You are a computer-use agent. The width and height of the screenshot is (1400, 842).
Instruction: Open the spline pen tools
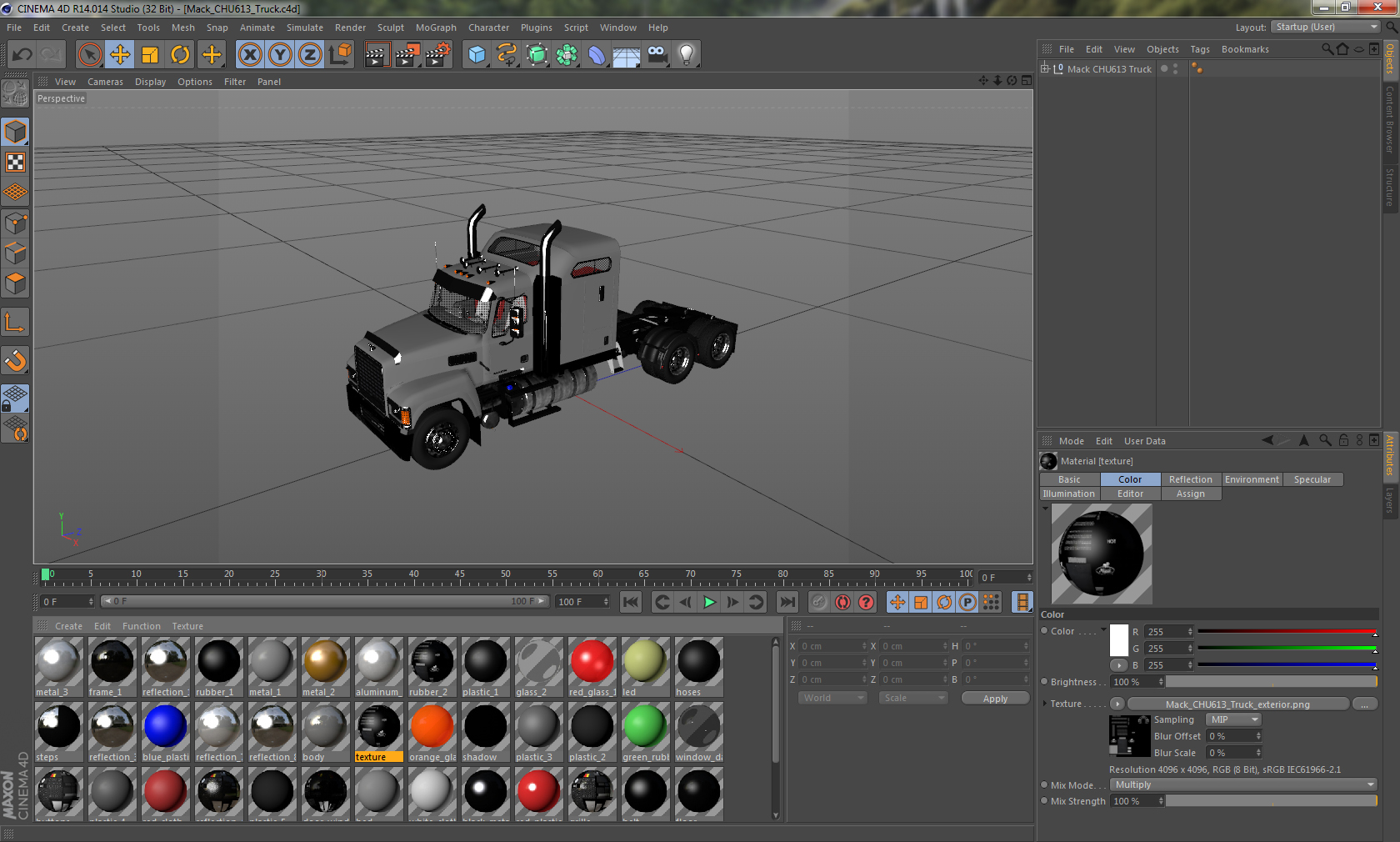coord(507,55)
